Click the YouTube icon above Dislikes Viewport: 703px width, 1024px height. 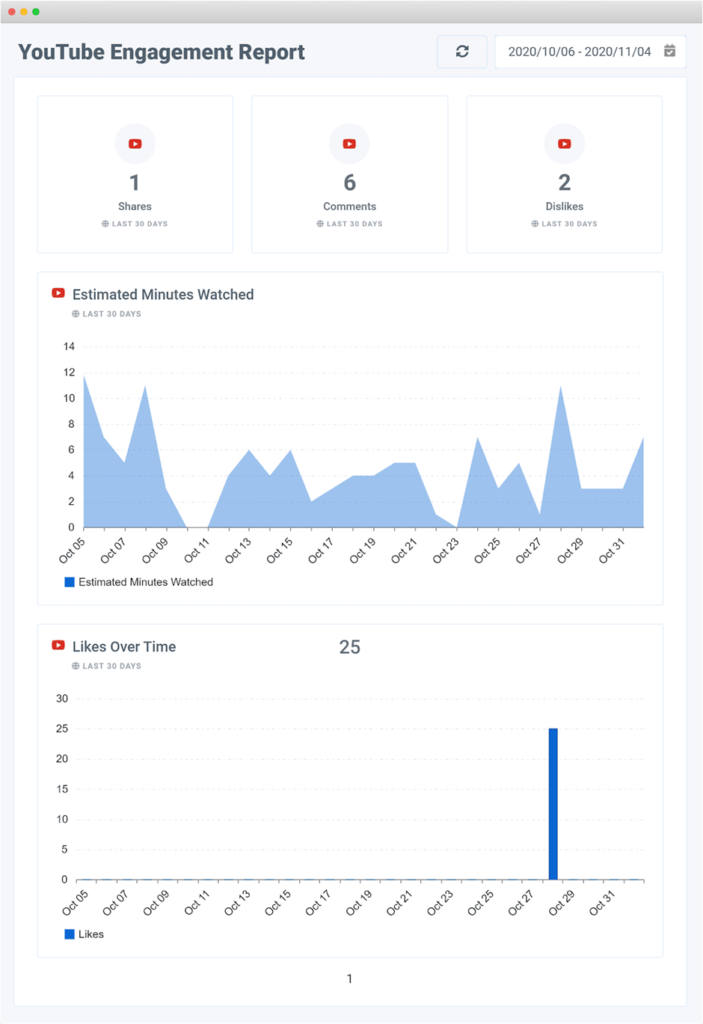(564, 144)
